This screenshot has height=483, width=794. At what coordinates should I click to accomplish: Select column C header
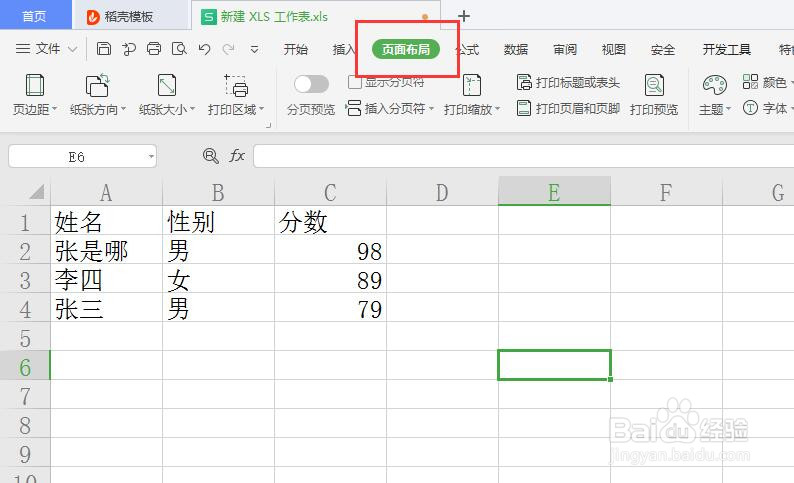(330, 192)
